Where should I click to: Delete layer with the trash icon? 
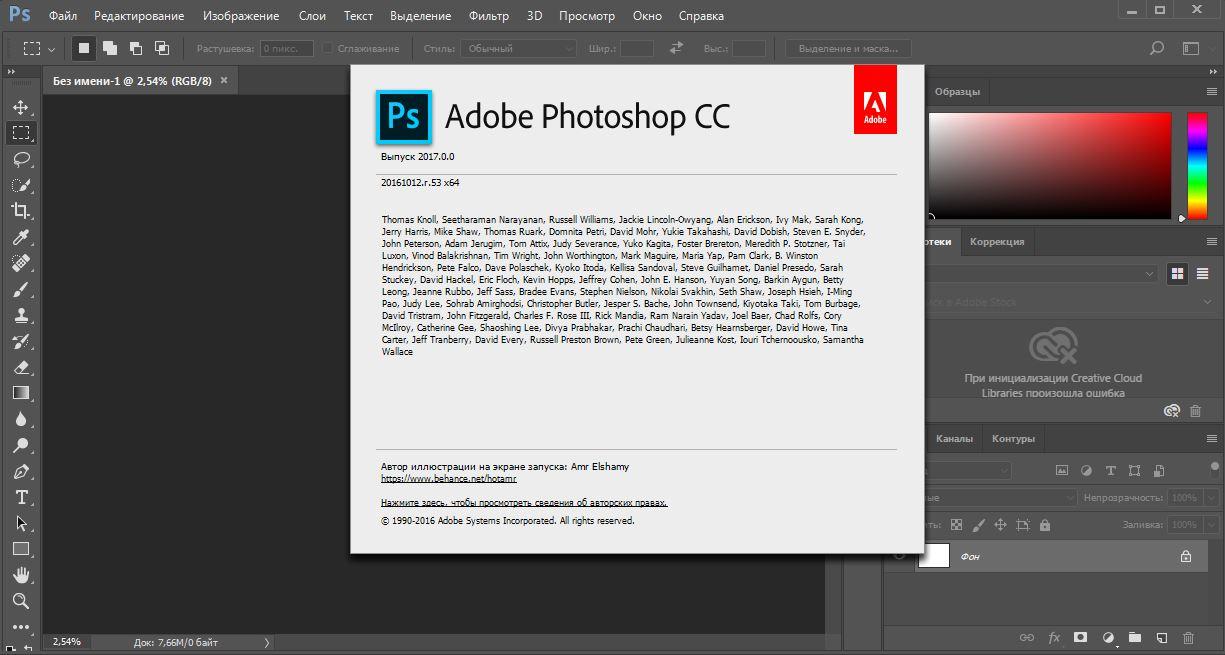click(1189, 637)
